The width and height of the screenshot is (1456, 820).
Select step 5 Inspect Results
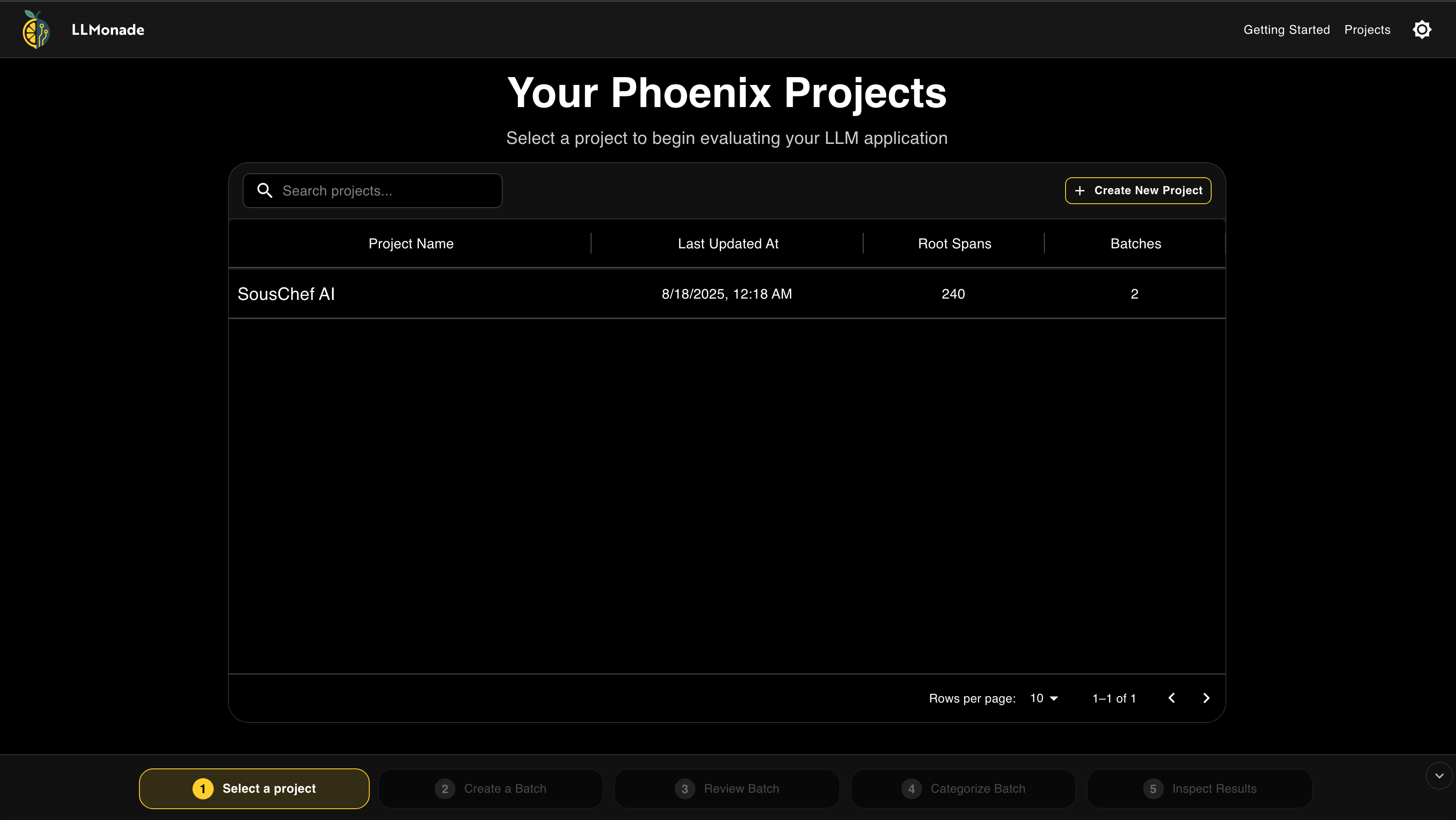tap(1199, 788)
